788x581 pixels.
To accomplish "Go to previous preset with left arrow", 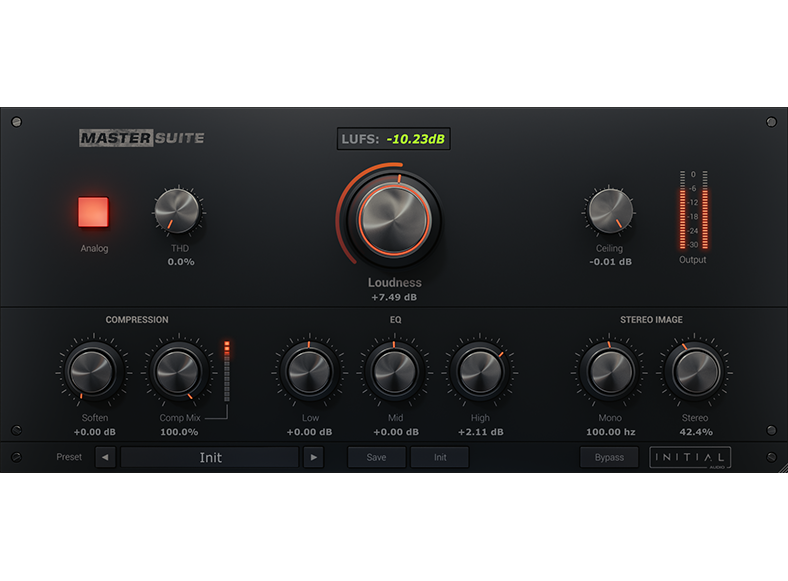I will click(x=105, y=457).
